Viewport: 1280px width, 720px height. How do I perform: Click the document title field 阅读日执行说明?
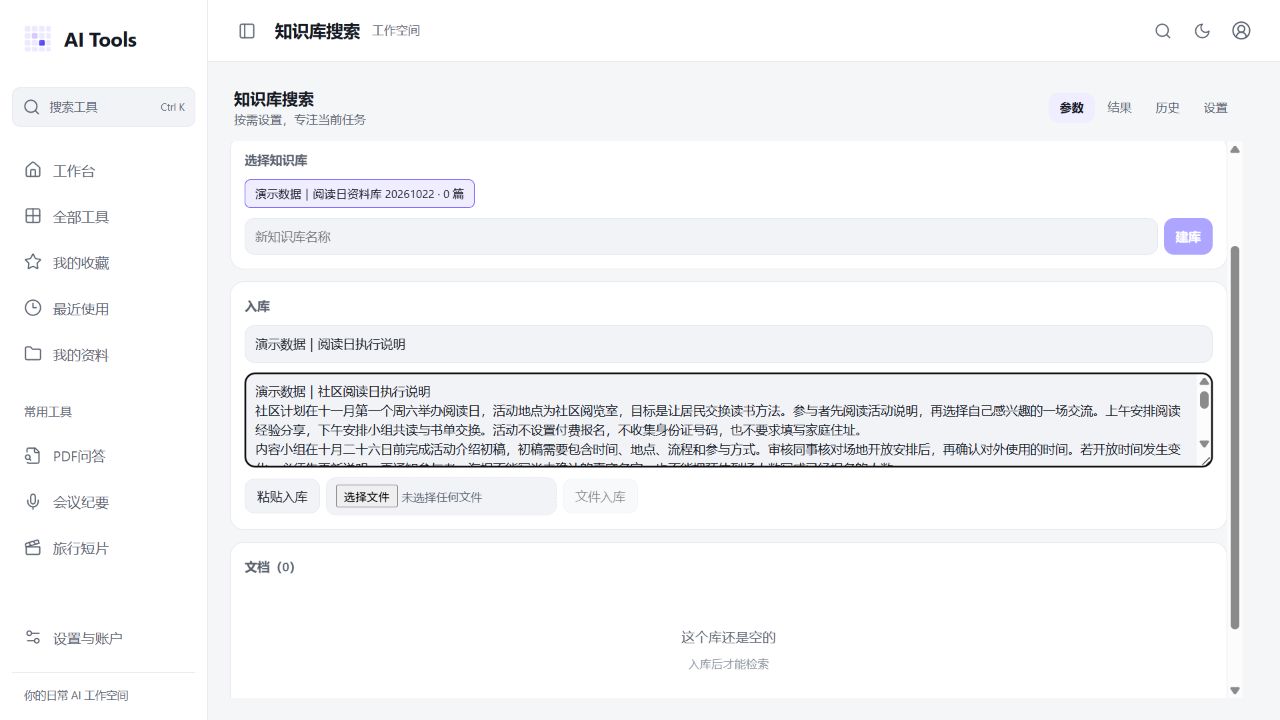pos(729,344)
